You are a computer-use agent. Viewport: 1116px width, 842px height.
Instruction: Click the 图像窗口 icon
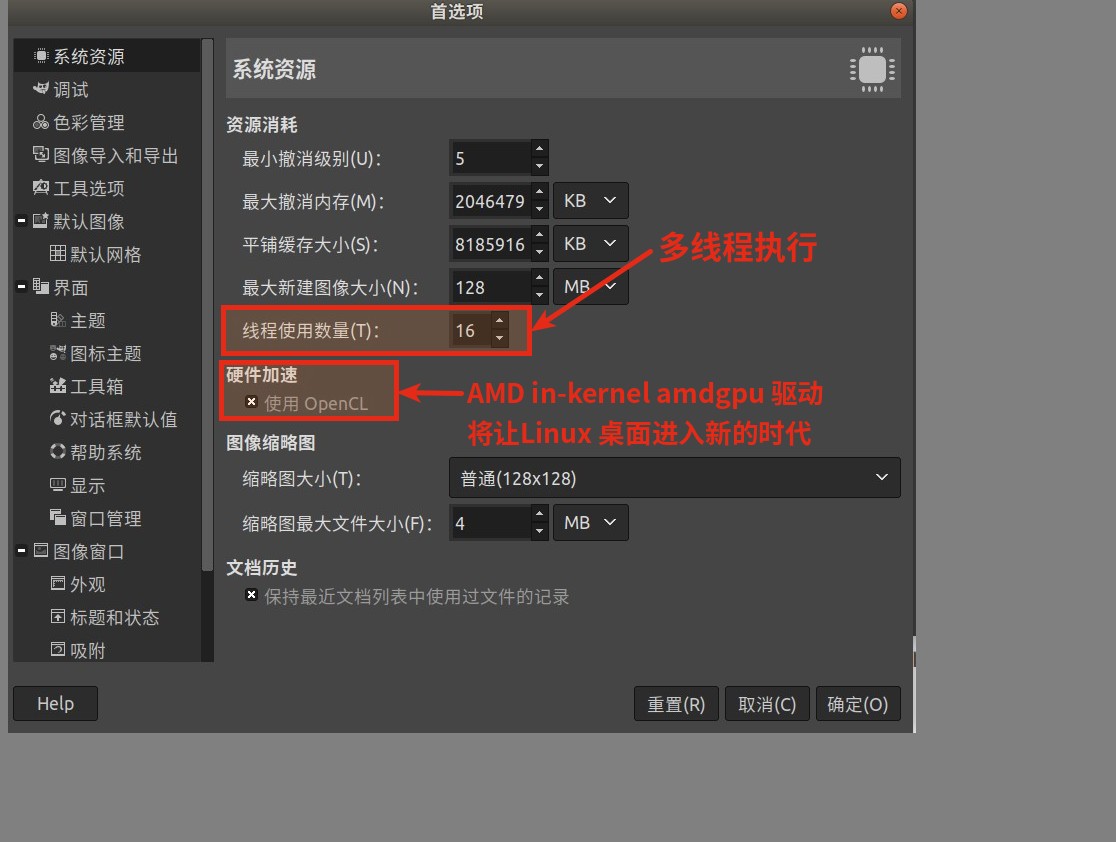41,550
